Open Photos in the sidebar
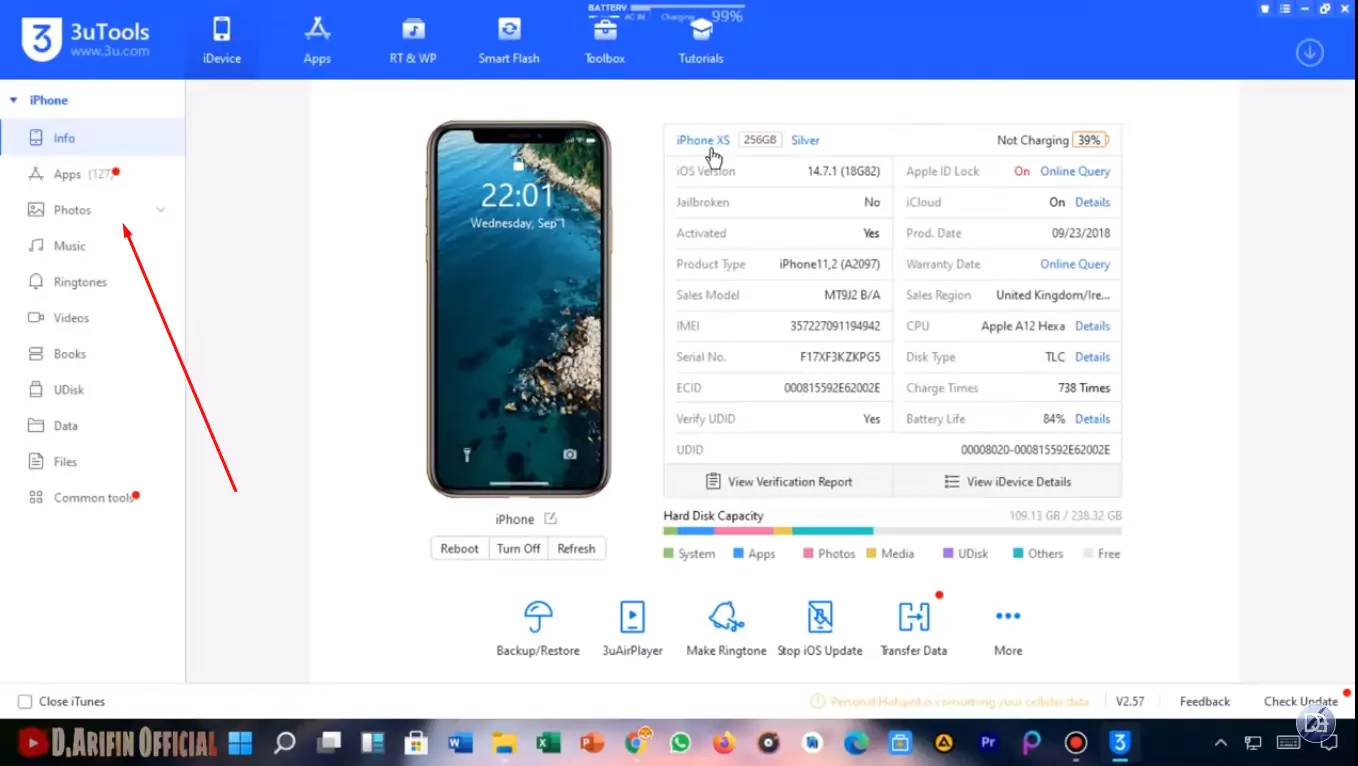Image resolution: width=1358 pixels, height=766 pixels. (x=92, y=210)
